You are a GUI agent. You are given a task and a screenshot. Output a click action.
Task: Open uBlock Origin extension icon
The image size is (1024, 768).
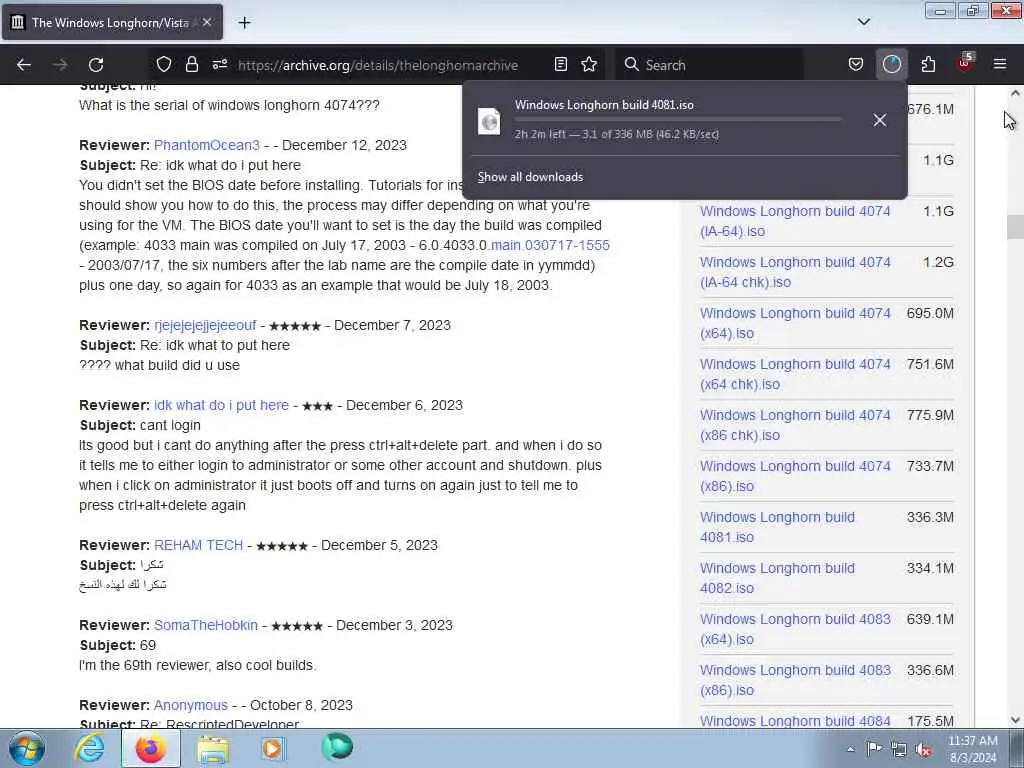pos(965,63)
